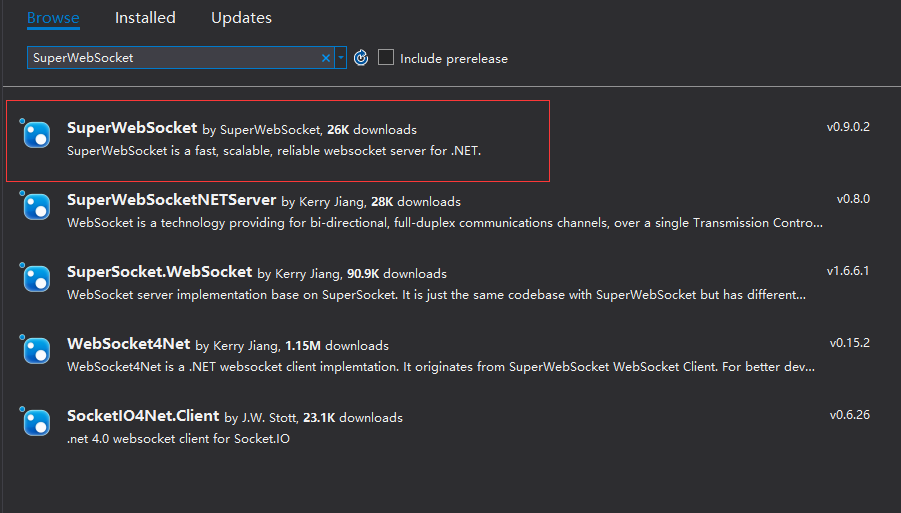Select the SuperWebSocket package icon
Image resolution: width=901 pixels, height=513 pixels.
click(36, 133)
